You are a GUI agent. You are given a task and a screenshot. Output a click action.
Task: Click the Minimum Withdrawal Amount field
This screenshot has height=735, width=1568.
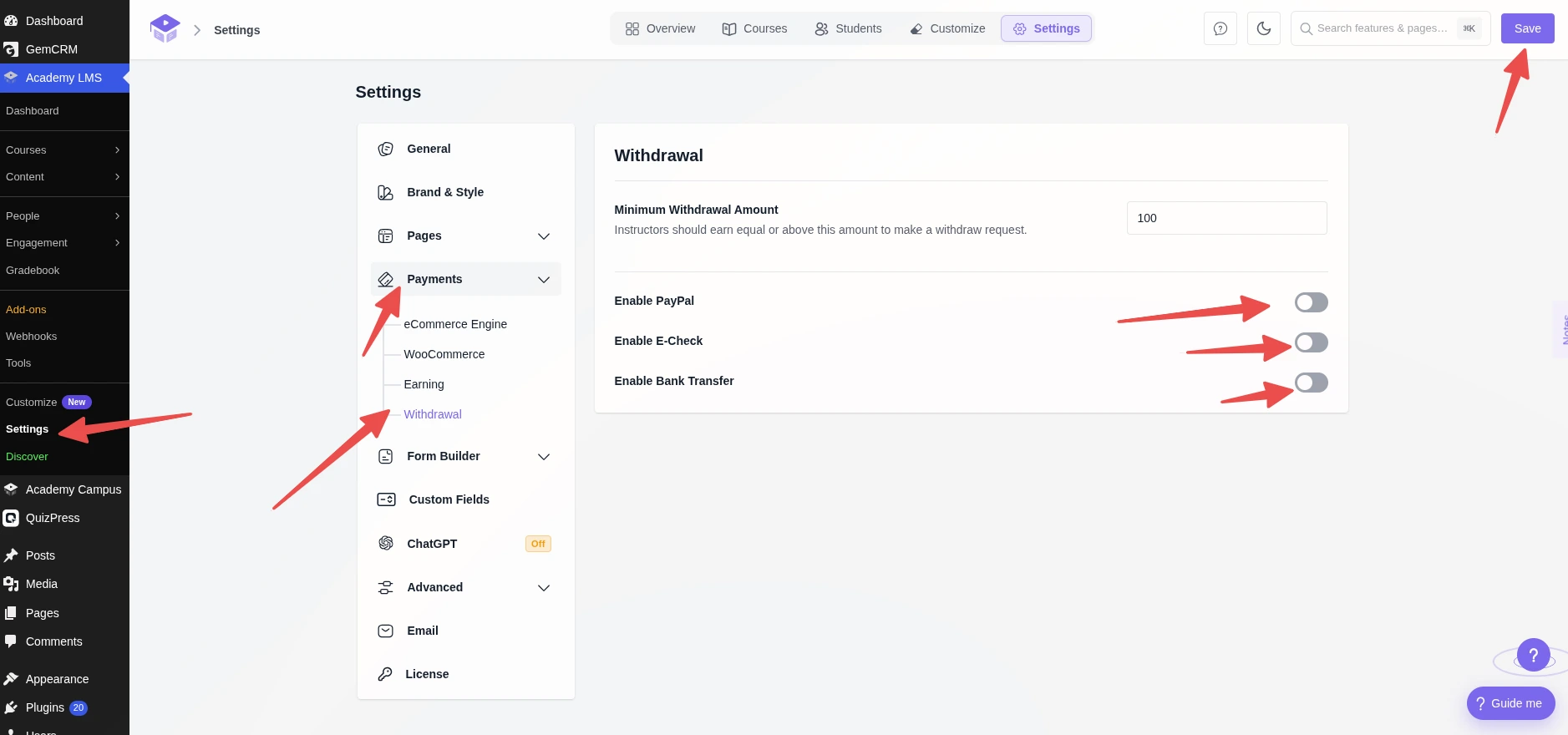click(1227, 218)
